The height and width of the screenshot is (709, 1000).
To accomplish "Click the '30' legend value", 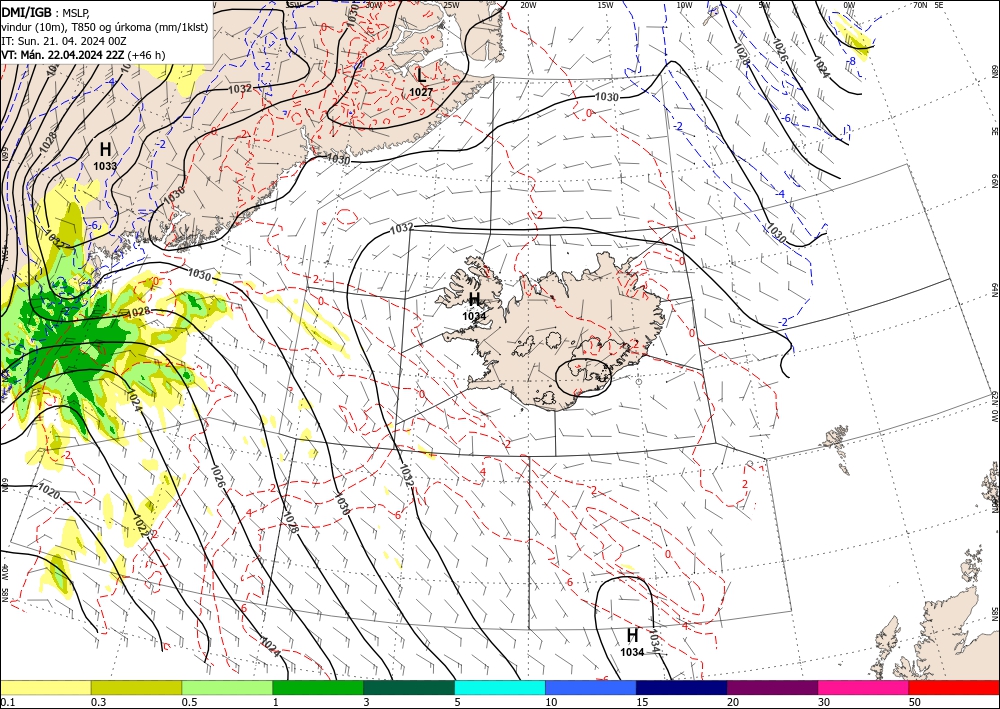I will 824,702.
